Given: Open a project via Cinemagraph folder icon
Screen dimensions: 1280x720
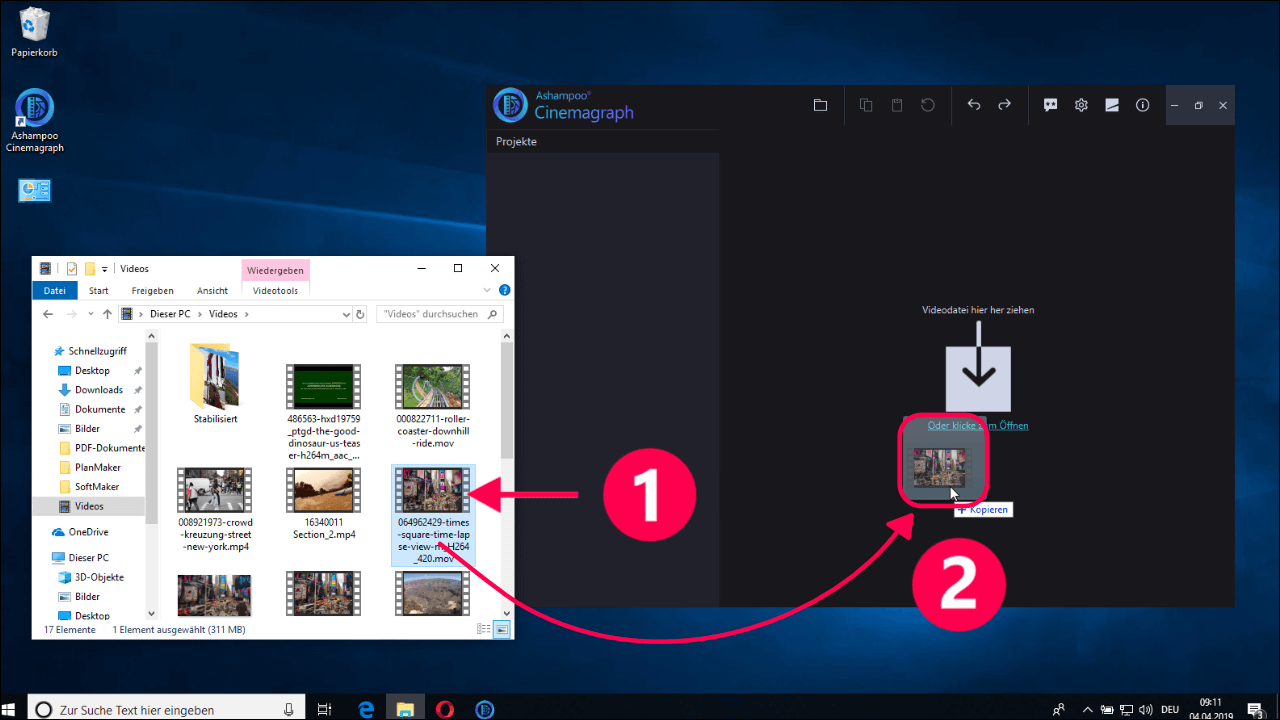Looking at the screenshot, I should tap(820, 105).
